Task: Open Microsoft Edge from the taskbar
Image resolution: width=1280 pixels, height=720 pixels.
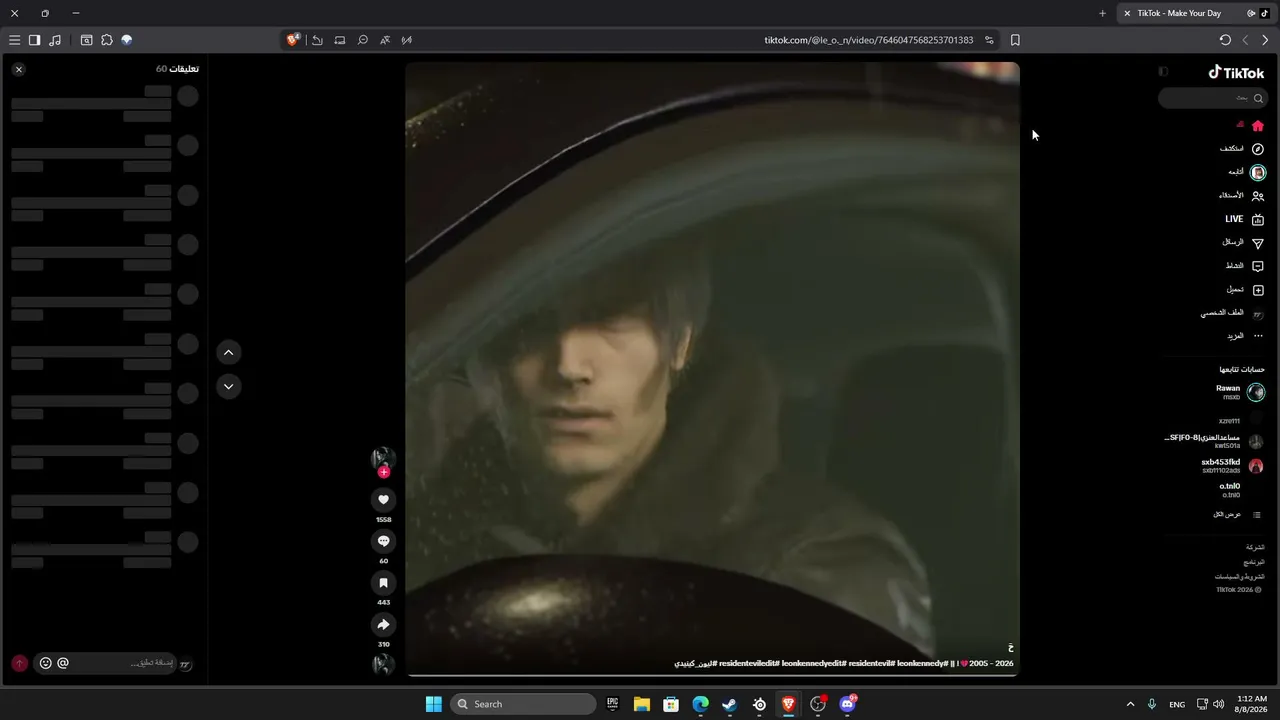Action: [x=701, y=704]
